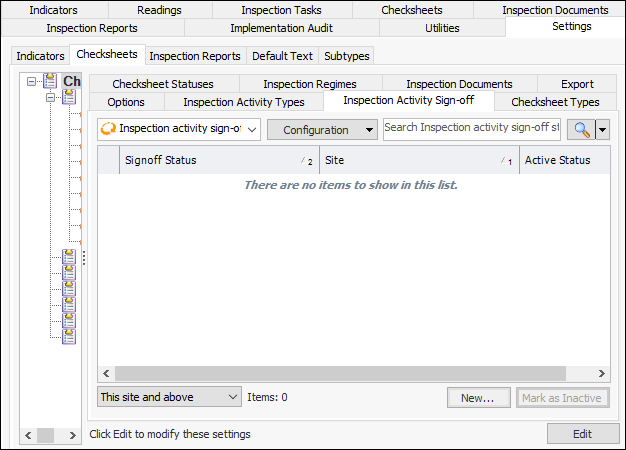Select the Inspection Reports settings sub-tab
The image size is (626, 450).
[195, 56]
